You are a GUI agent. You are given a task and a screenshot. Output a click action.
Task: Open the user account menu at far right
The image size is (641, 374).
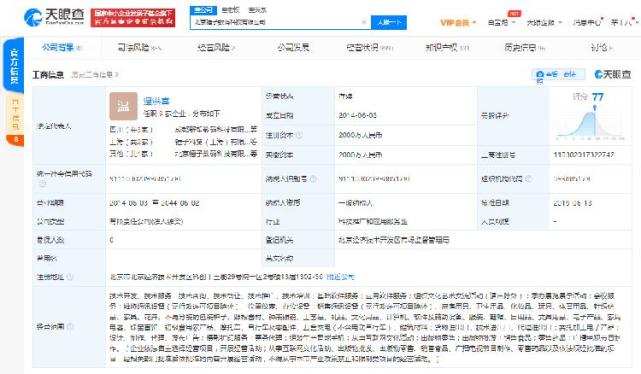pos(624,22)
